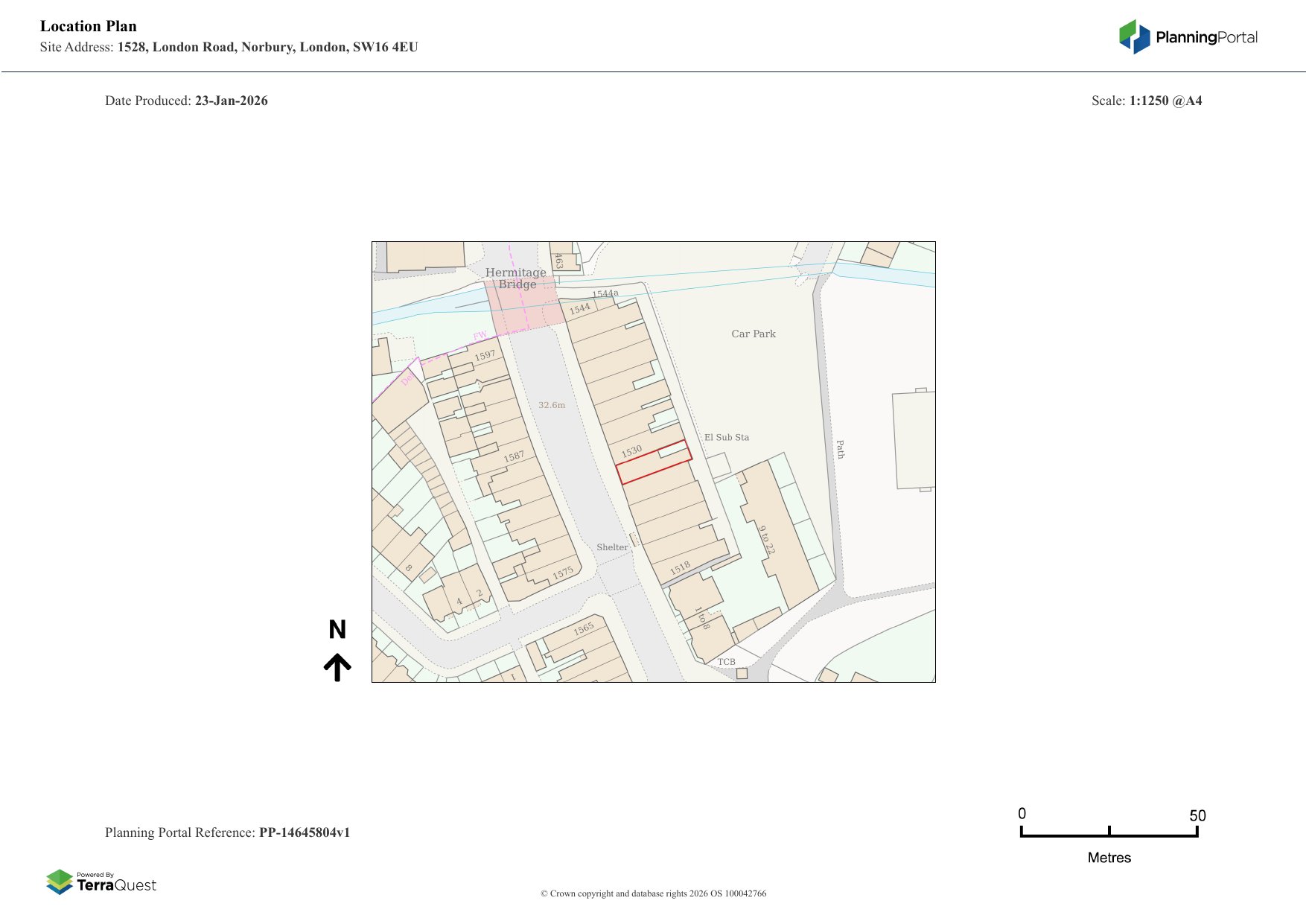Click building number 1530 on map
Screen dimensions: 1306x924
[631, 451]
